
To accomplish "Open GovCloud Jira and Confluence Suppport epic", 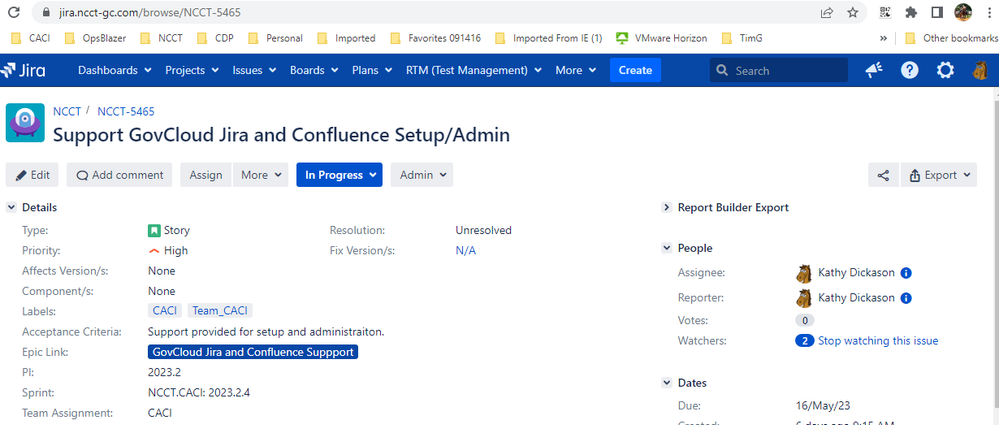I will (253, 352).
